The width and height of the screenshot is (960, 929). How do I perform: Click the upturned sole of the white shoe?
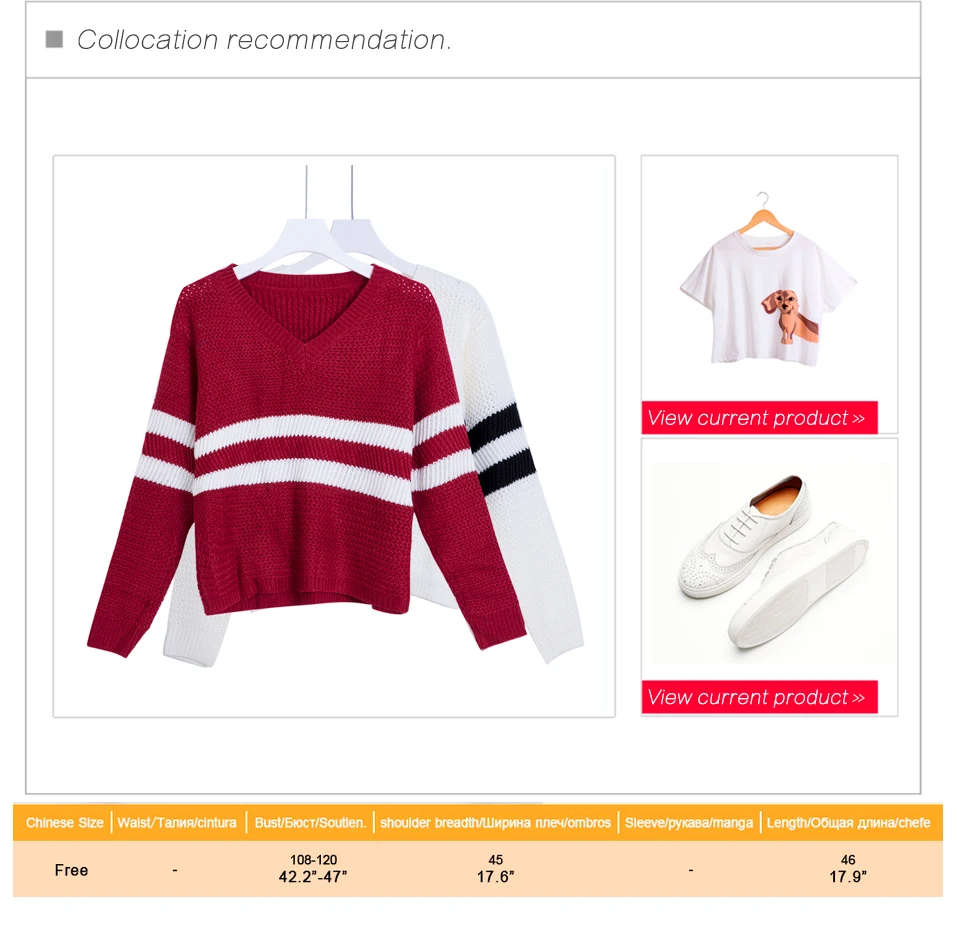(797, 587)
